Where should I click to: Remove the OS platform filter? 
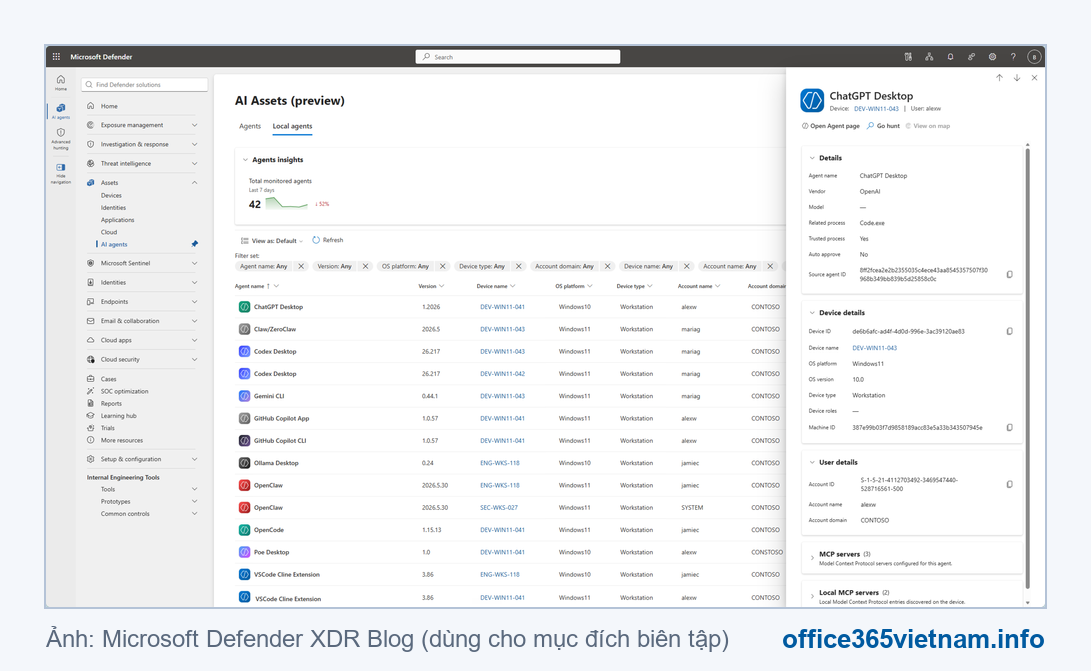tap(443, 266)
